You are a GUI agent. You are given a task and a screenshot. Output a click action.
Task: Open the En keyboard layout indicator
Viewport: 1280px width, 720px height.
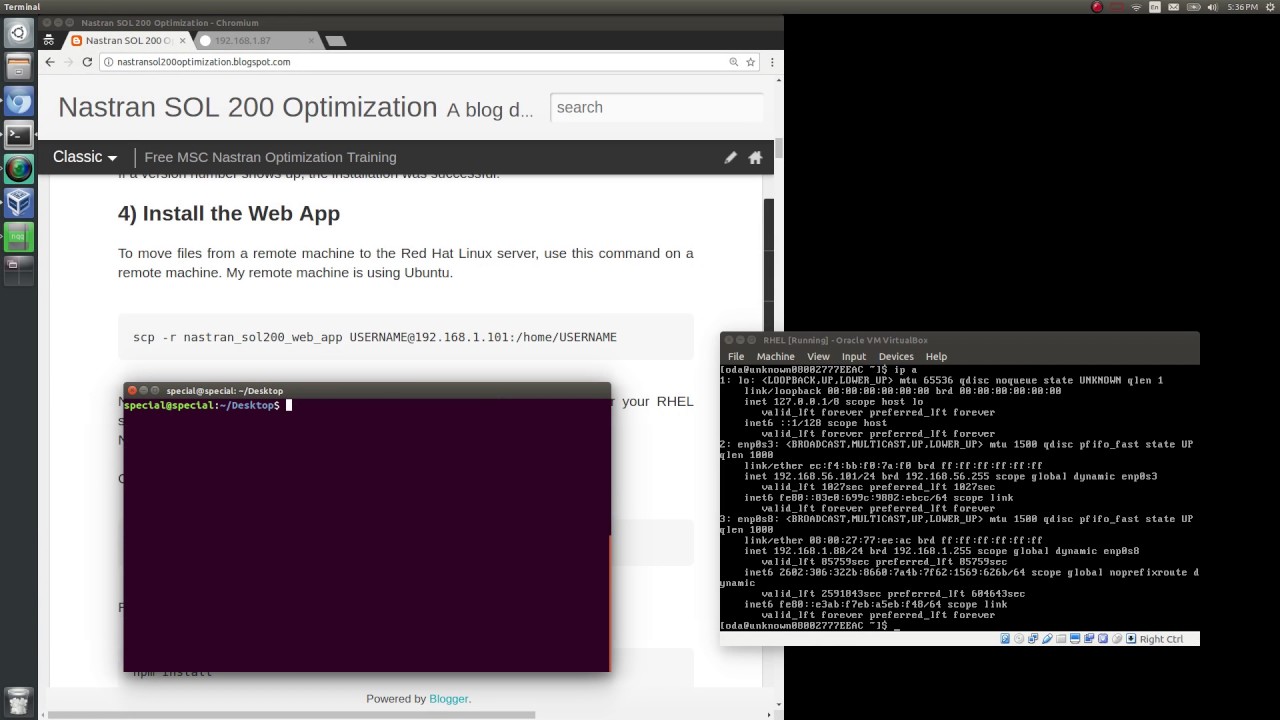coord(1155,7)
